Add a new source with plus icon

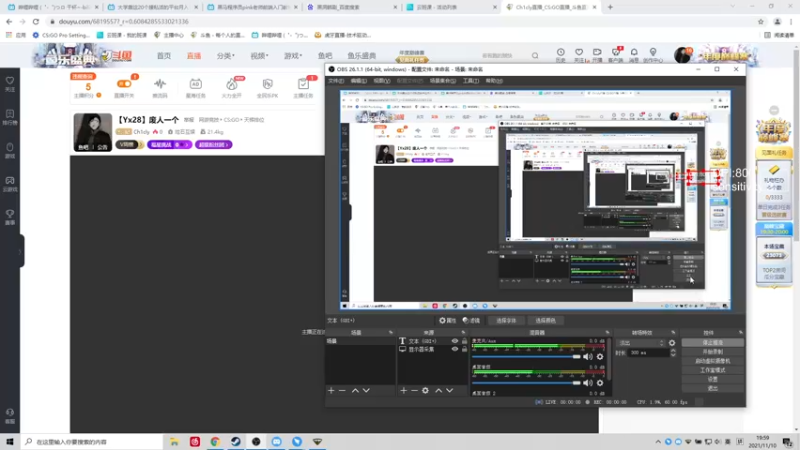[x=404, y=390]
